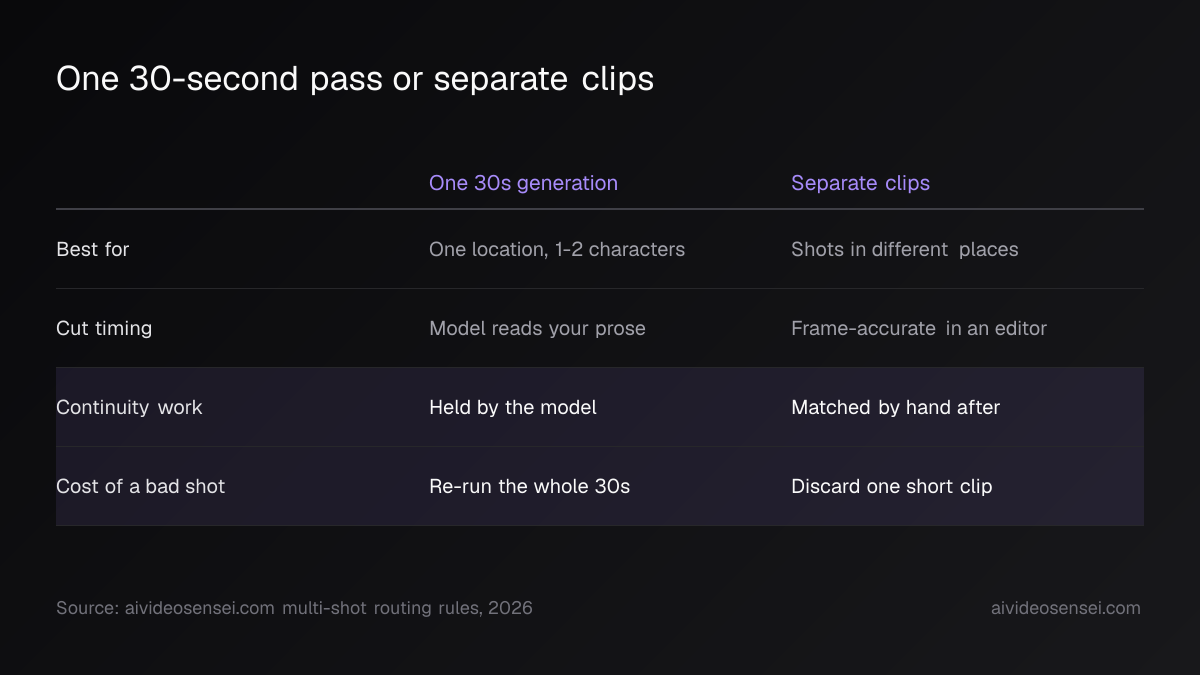Select the 'Held by the model' cell

513,407
